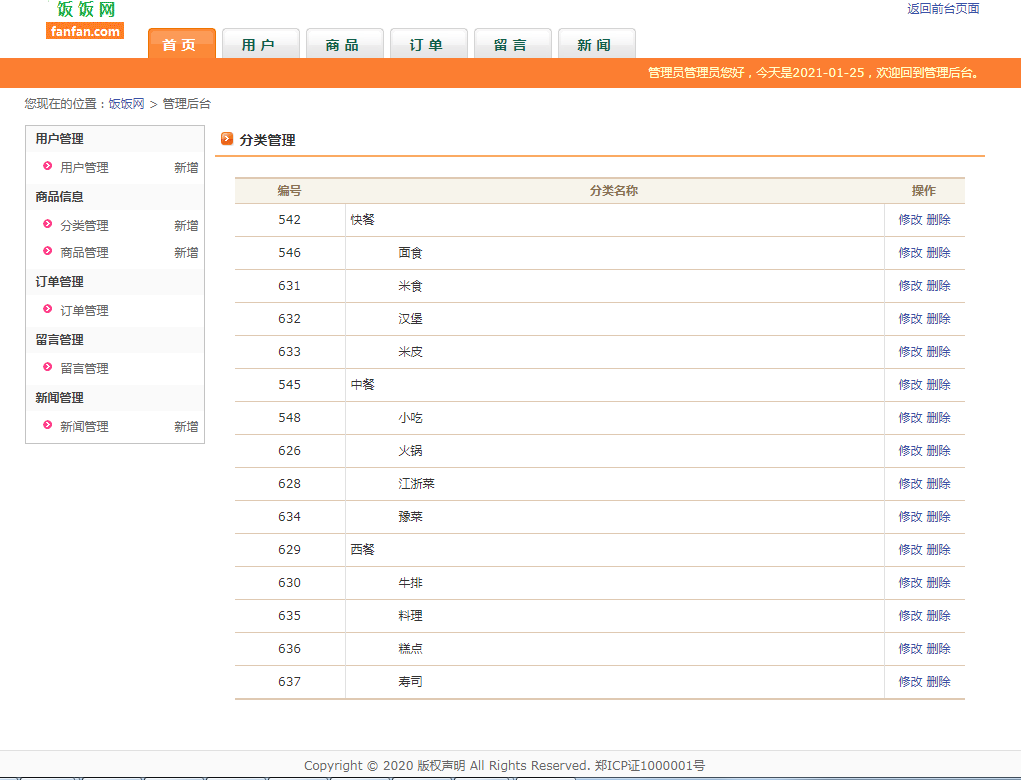The image size is (1021, 780).
Task: Click the 分类名称 column header
Action: pos(614,191)
